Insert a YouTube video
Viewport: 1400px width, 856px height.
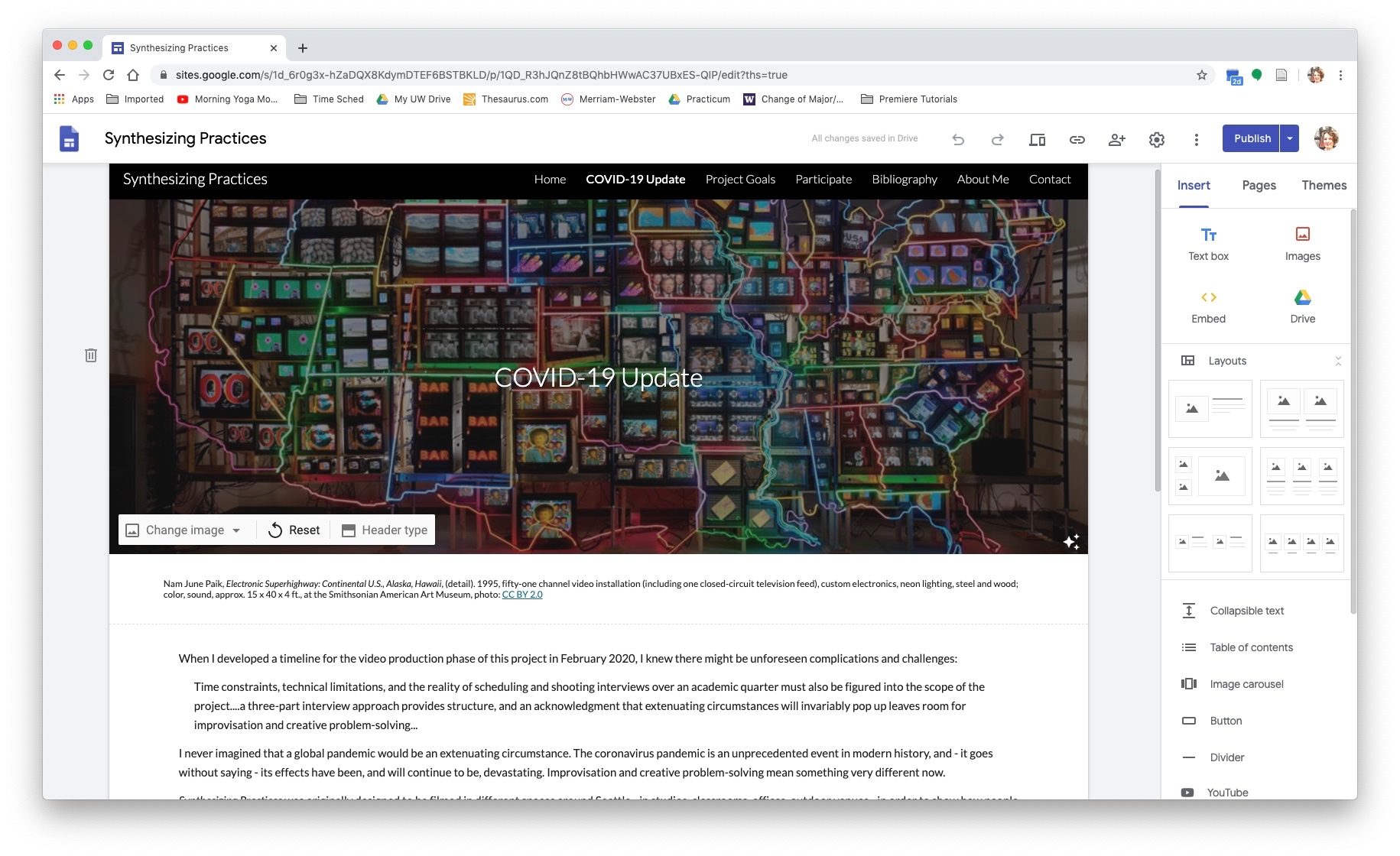[1227, 793]
